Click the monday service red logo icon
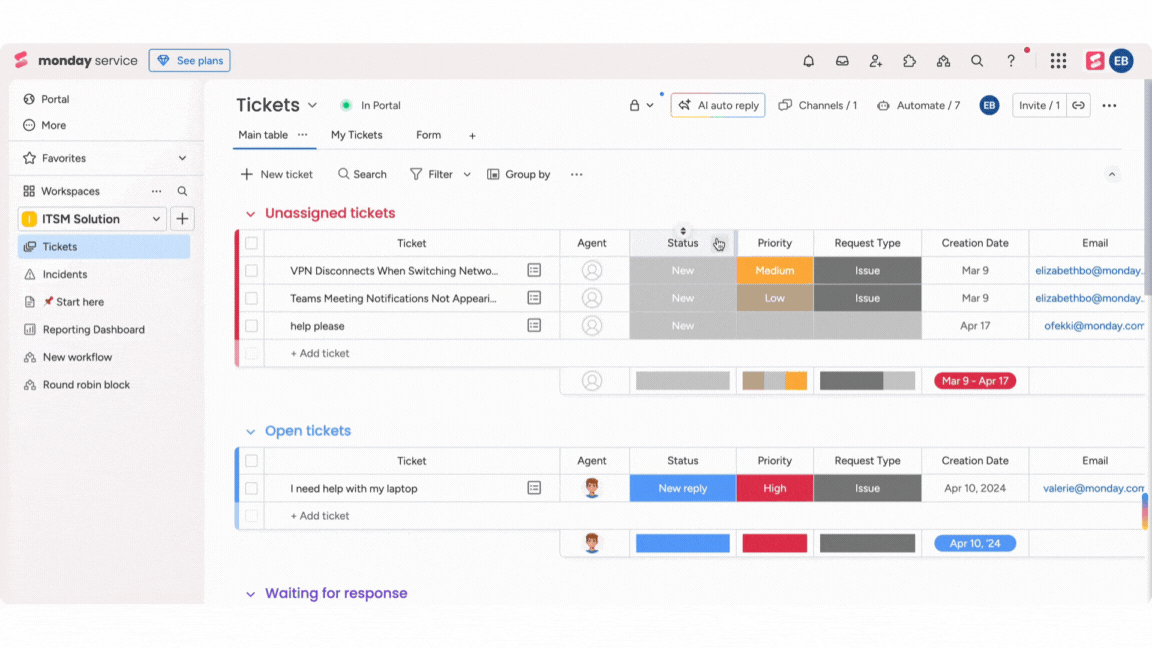This screenshot has height=648, width=1152. (x=1095, y=61)
